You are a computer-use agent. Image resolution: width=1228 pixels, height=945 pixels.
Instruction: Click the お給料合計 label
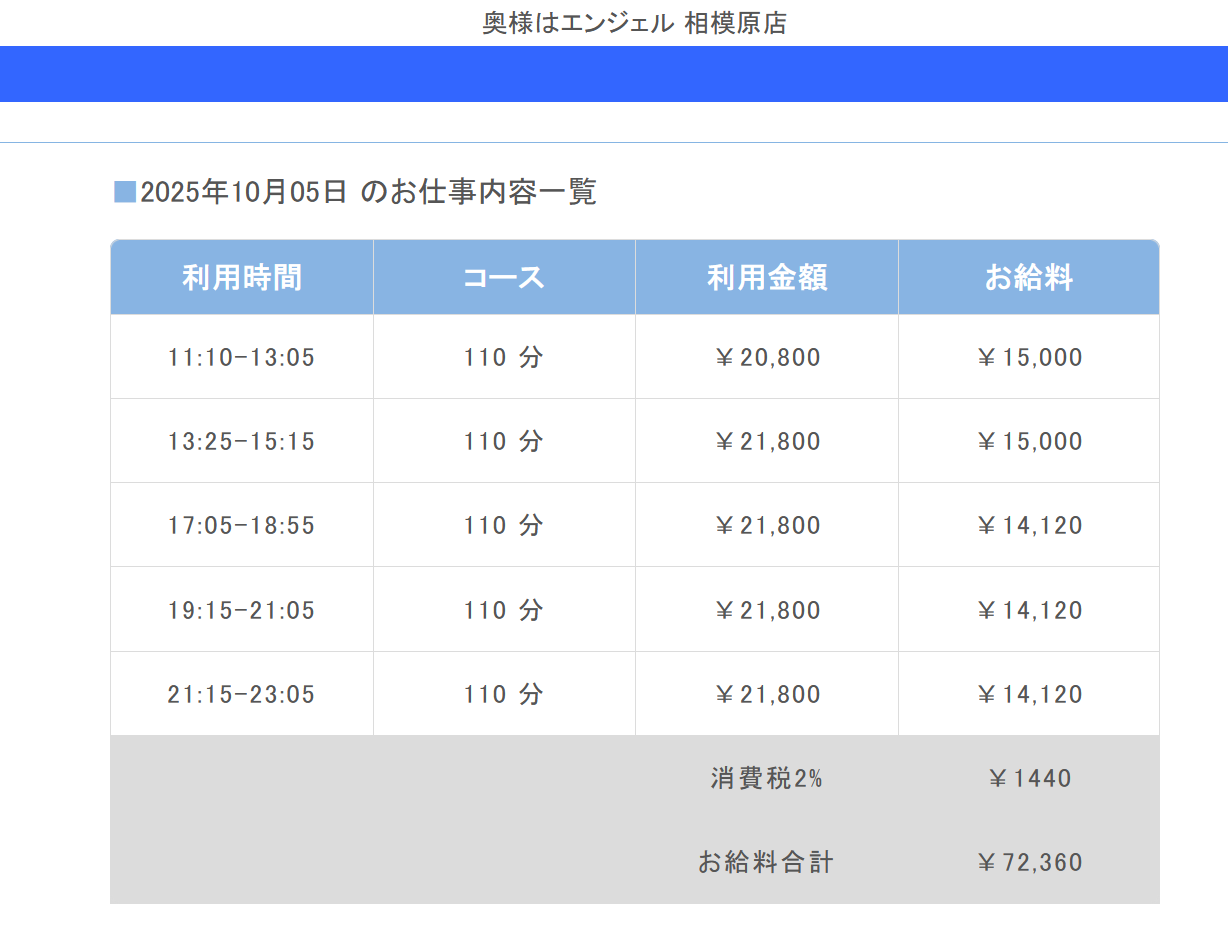point(767,862)
